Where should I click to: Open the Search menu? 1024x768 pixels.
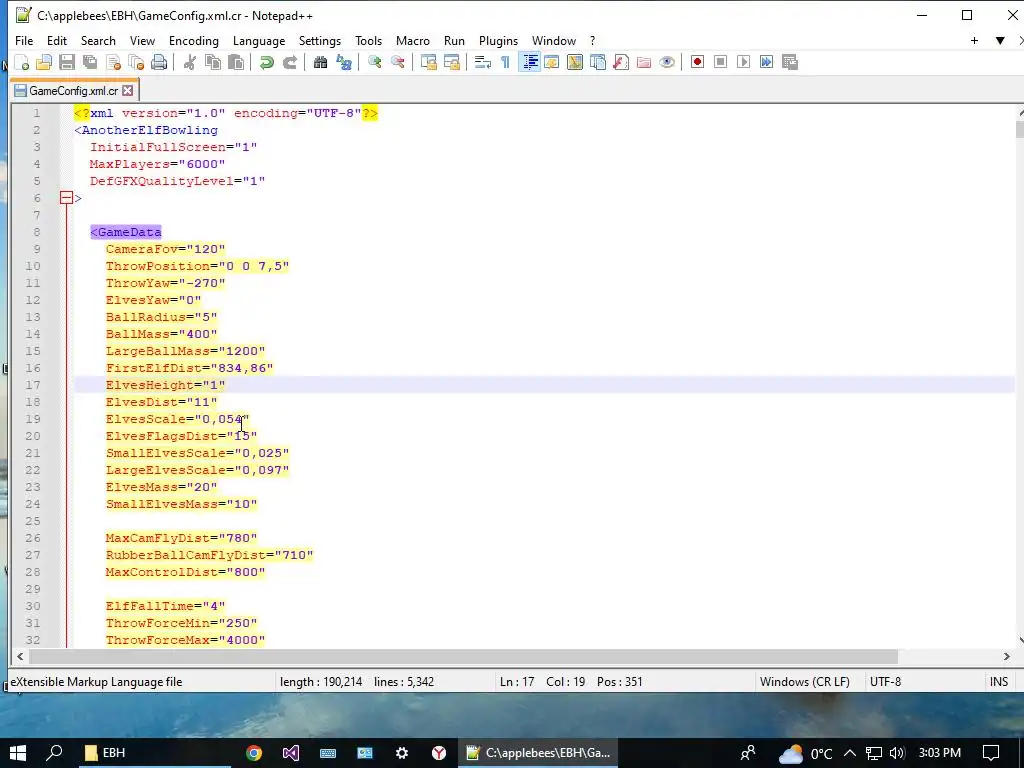tap(98, 40)
